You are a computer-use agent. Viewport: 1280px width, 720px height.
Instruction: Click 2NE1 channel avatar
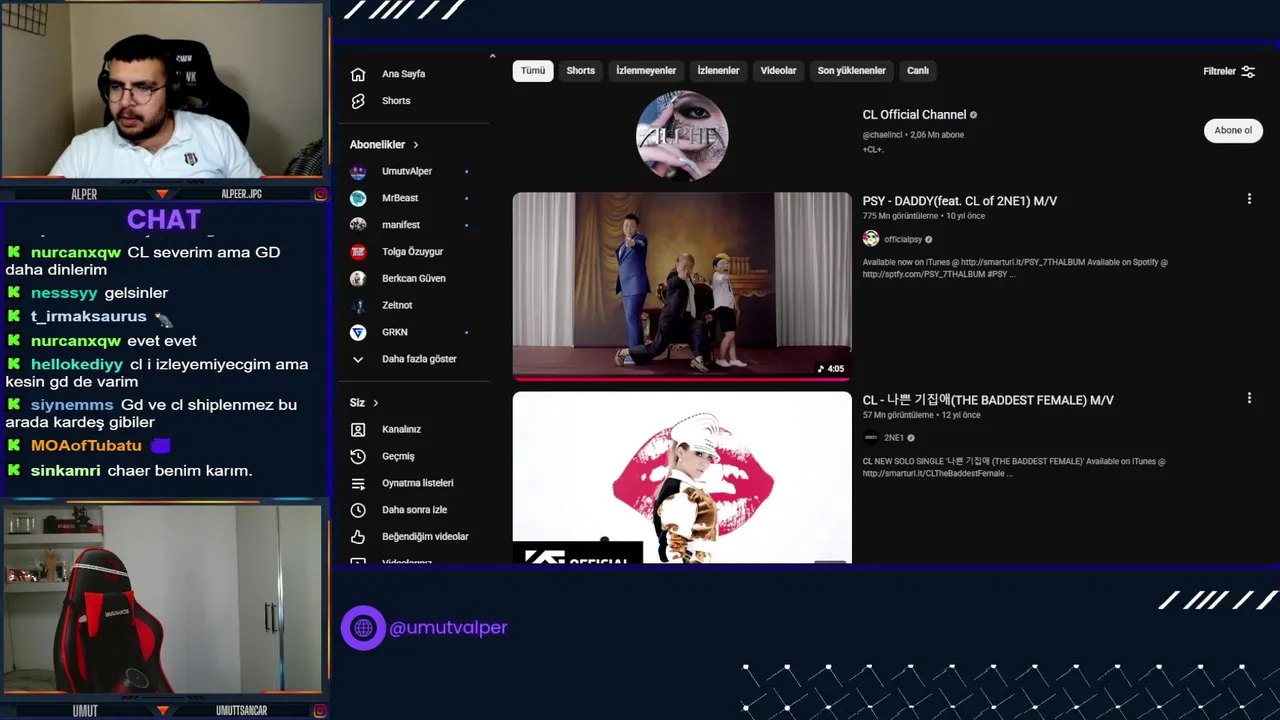[x=871, y=437]
